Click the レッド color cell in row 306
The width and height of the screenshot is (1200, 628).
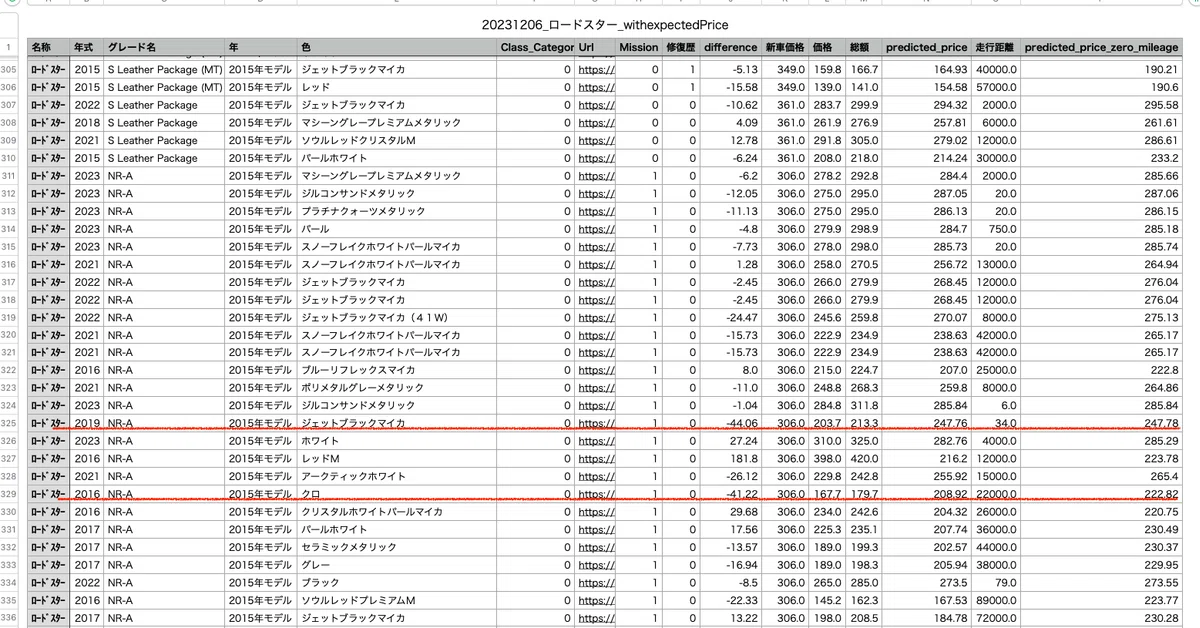tap(397, 87)
